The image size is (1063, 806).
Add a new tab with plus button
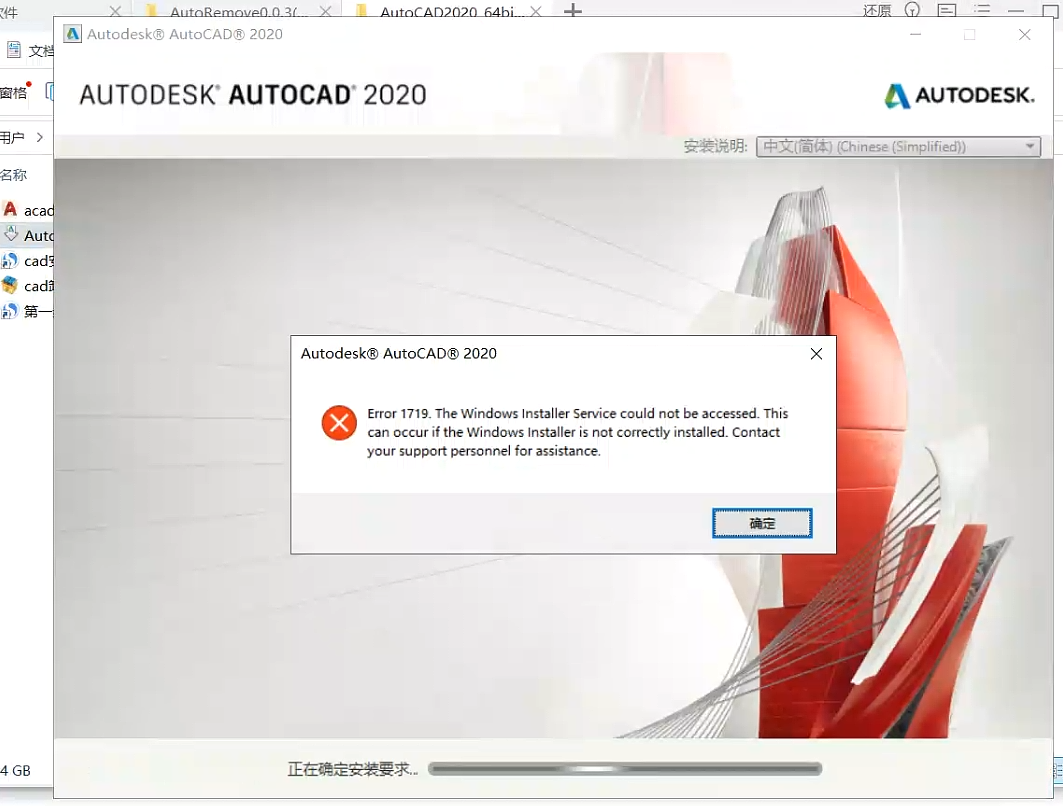tap(572, 11)
